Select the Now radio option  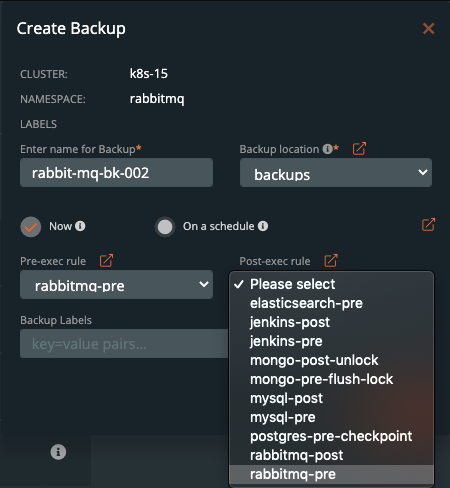[x=31, y=227]
